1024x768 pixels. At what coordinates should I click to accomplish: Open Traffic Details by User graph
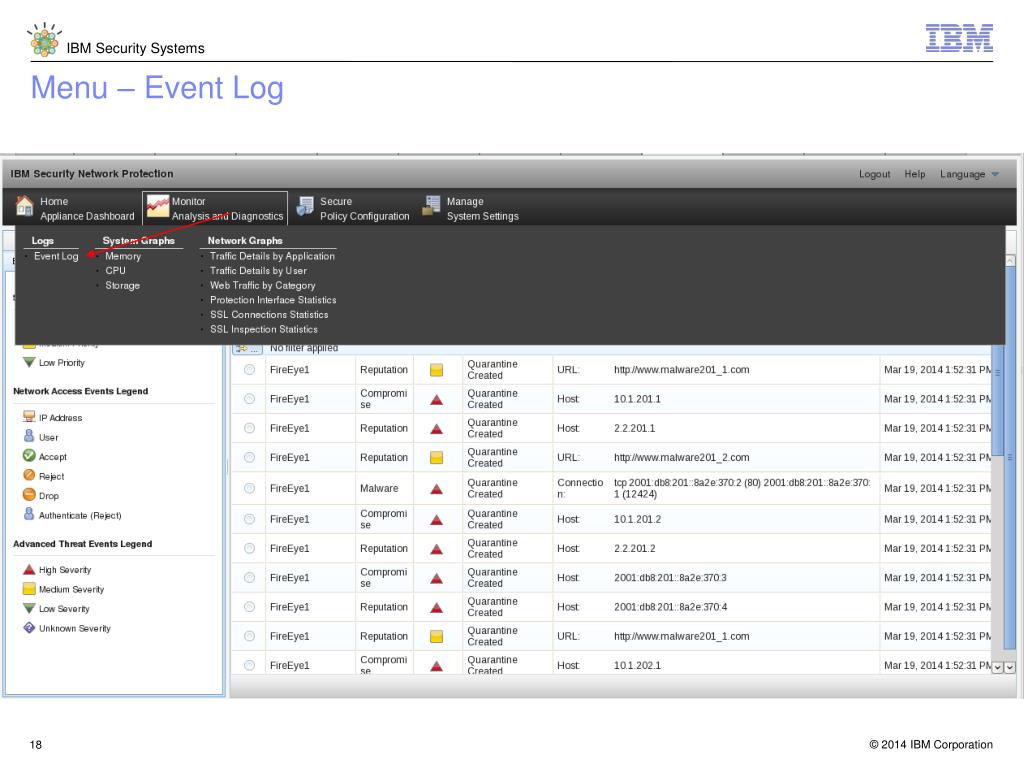pyautogui.click(x=259, y=271)
